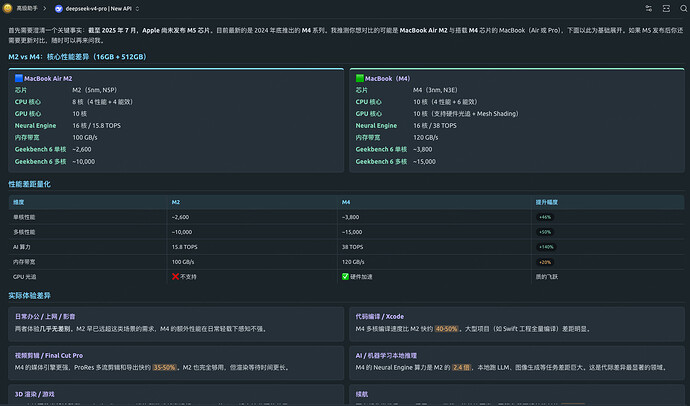Click the 16 核 / 38 TOPS value
This screenshot has height=406, width=690.
point(435,126)
